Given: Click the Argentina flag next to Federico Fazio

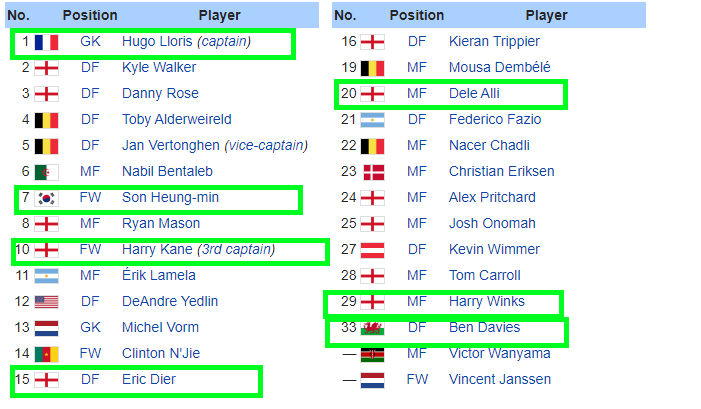Looking at the screenshot, I should (x=373, y=120).
